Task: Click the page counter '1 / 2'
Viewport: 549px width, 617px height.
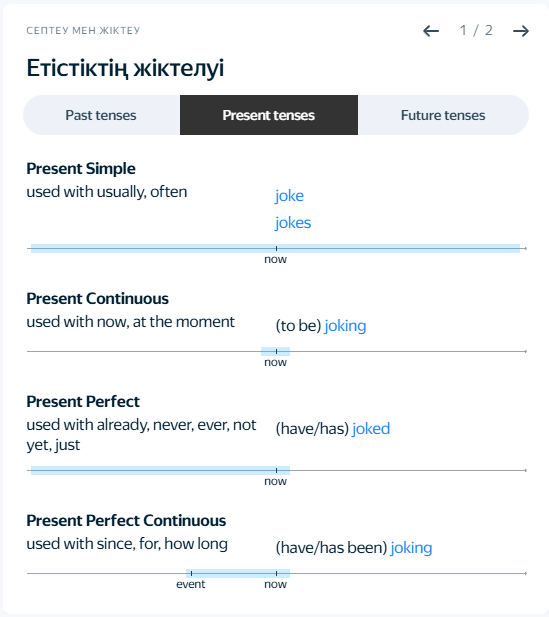Action: [476, 30]
